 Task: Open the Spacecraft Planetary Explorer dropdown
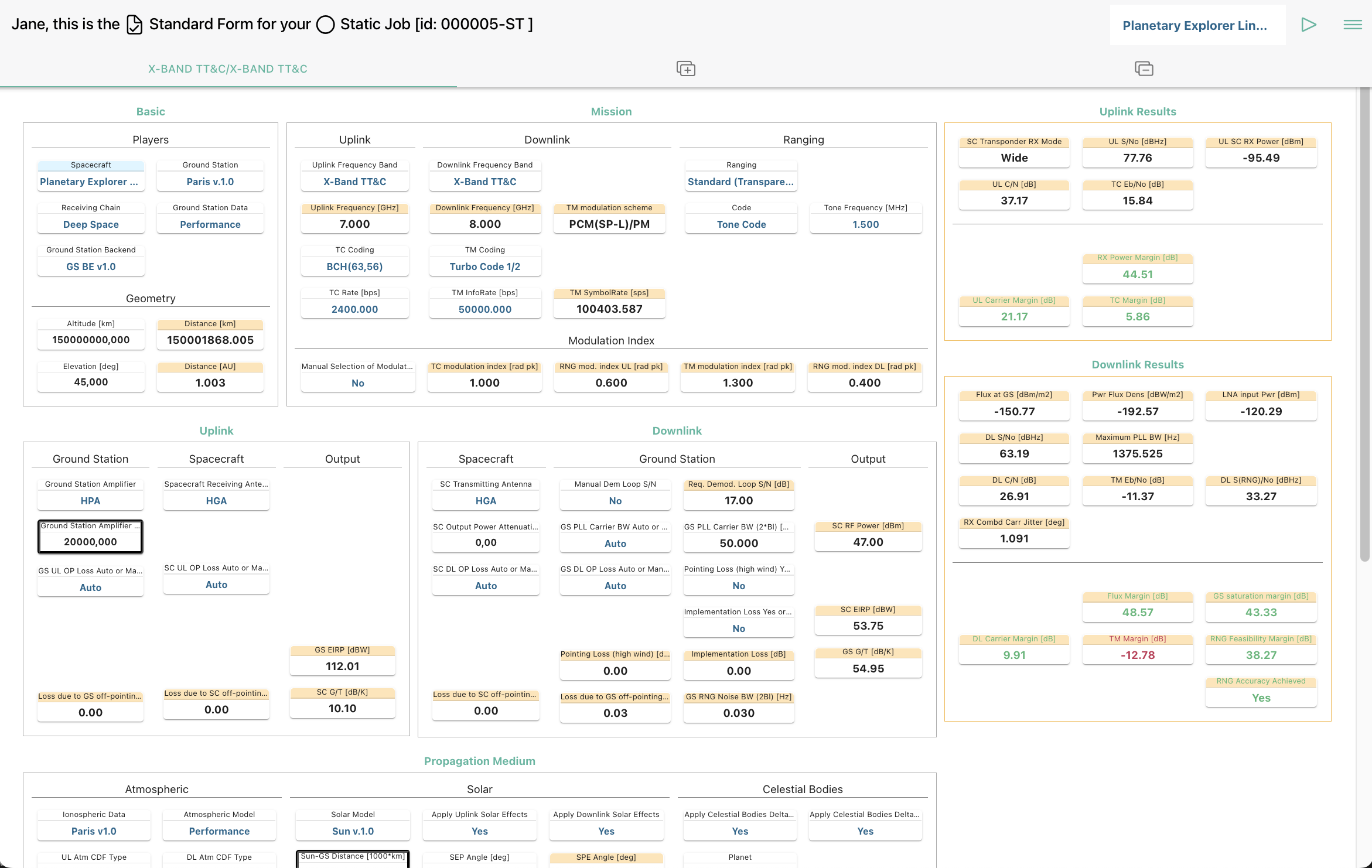(90, 182)
